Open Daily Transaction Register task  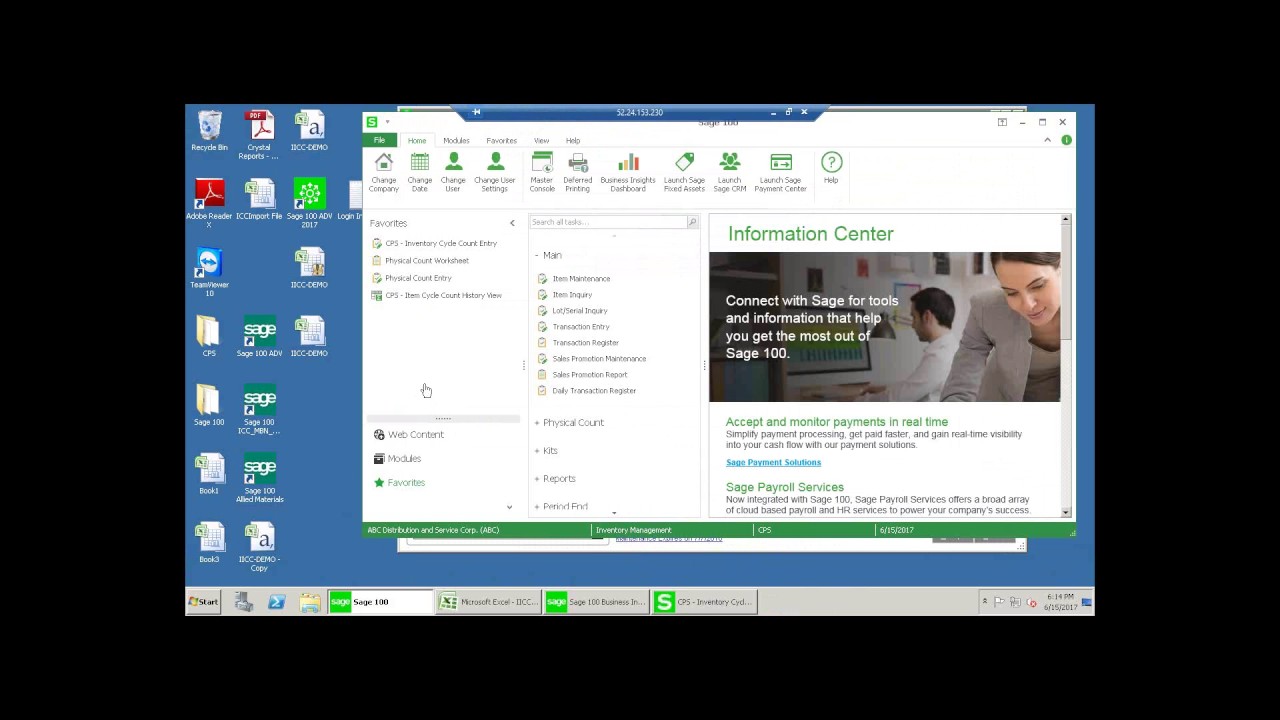586,390
